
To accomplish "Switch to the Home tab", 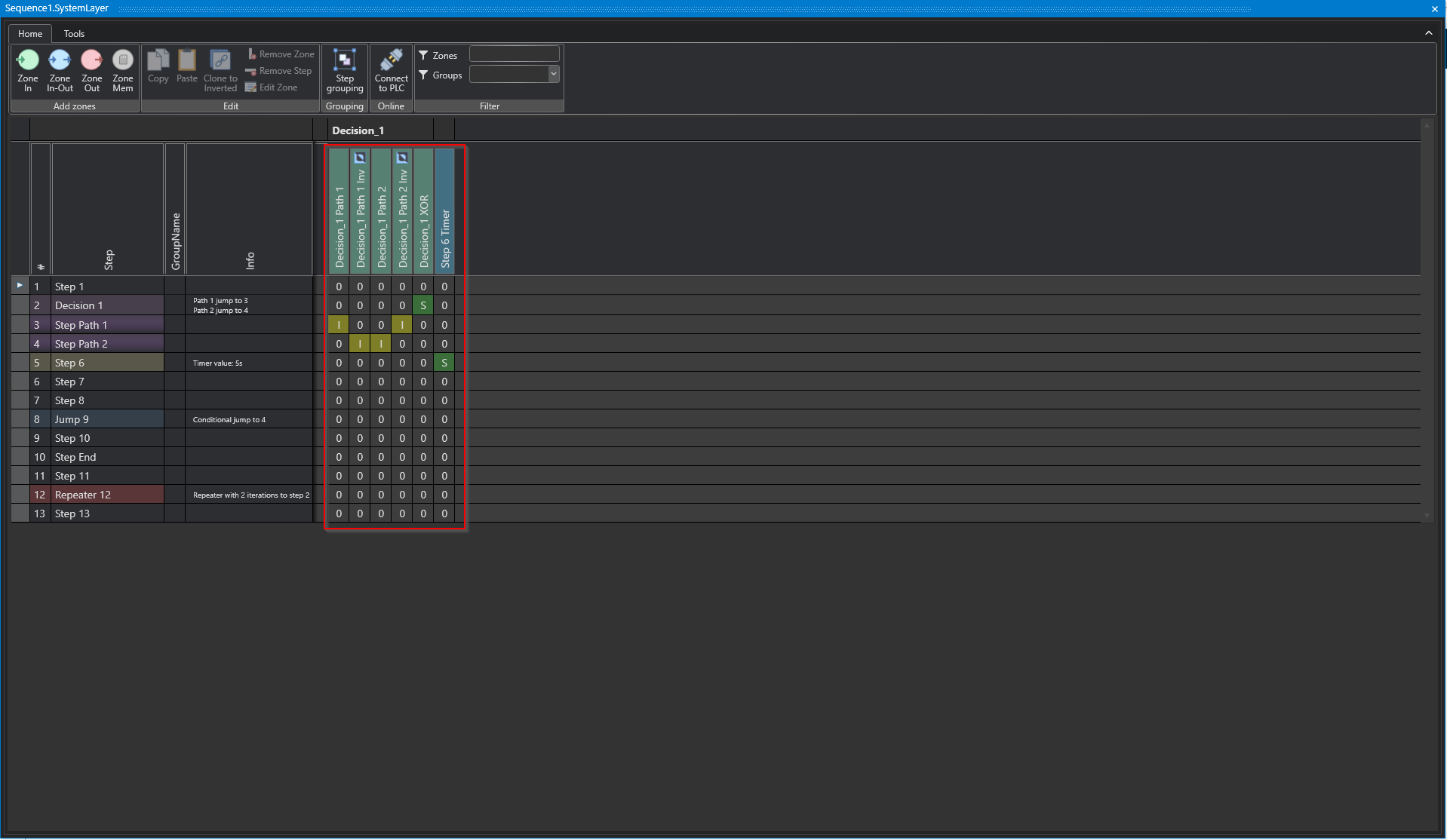I will click(x=30, y=33).
